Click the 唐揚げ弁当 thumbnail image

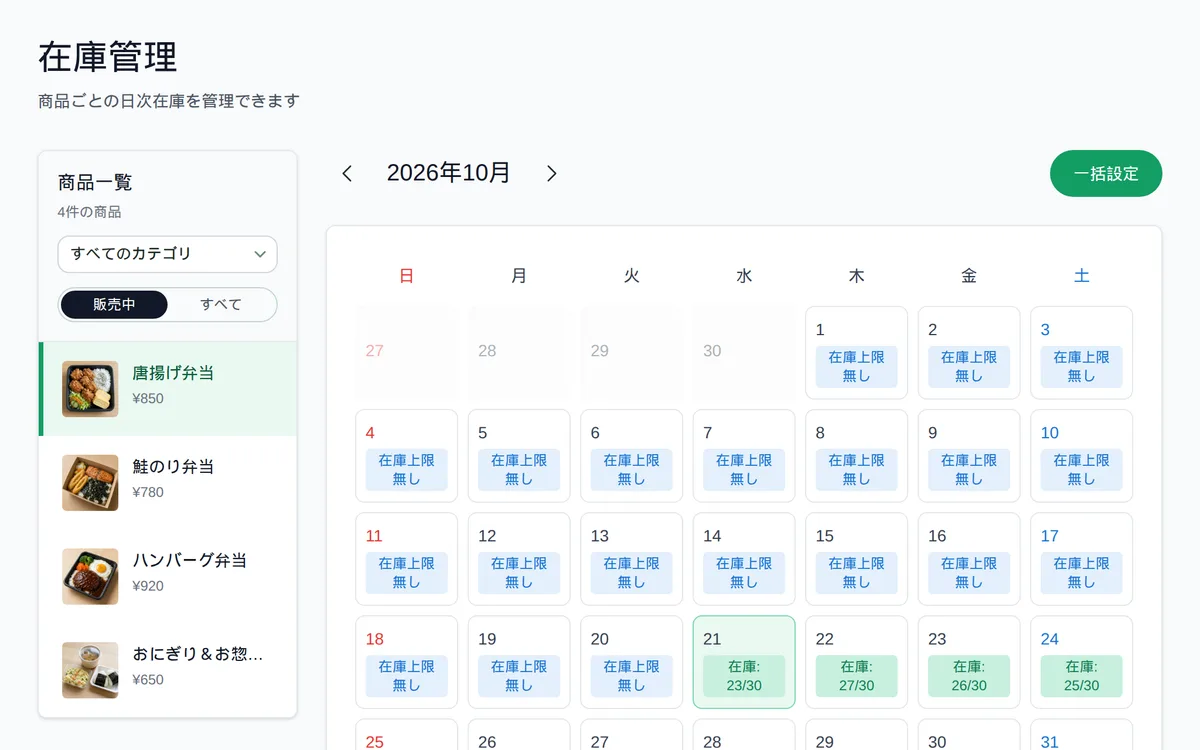90,389
